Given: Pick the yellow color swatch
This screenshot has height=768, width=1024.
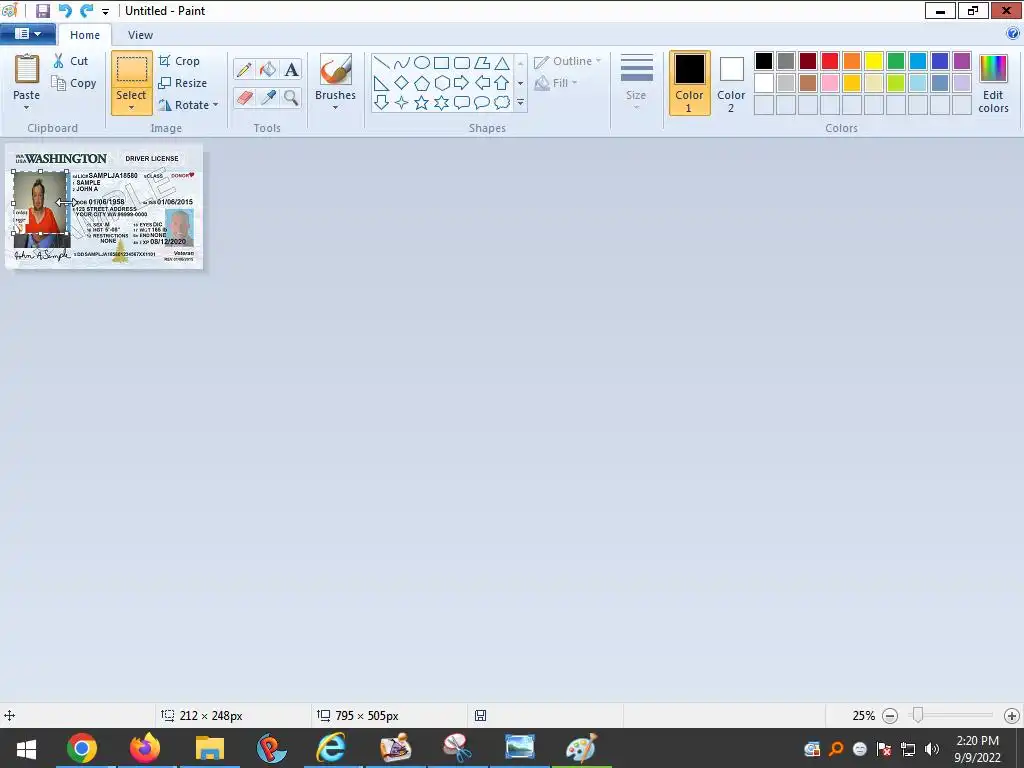Looking at the screenshot, I should coord(874,61).
